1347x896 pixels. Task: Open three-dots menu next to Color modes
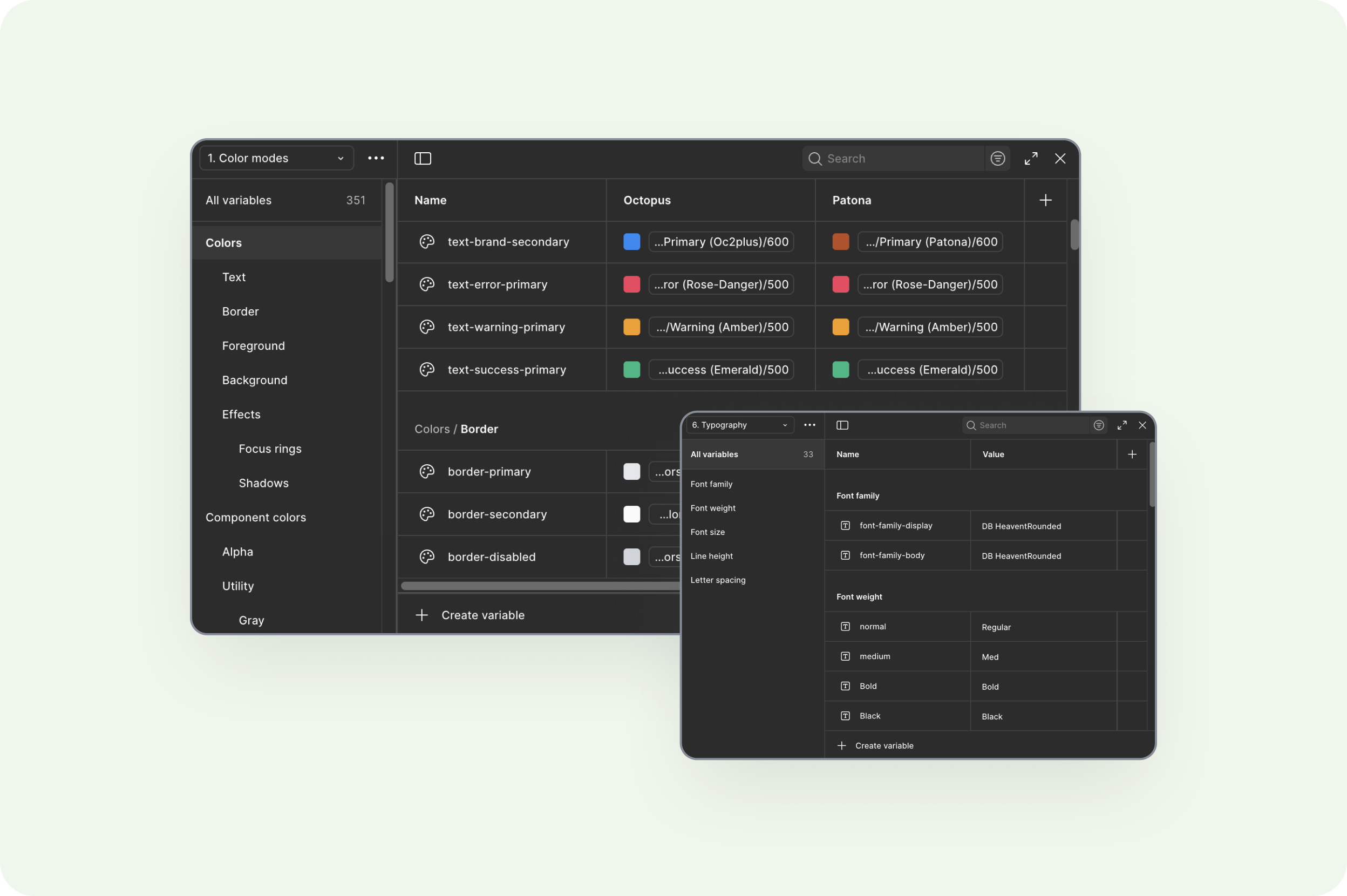coord(376,158)
